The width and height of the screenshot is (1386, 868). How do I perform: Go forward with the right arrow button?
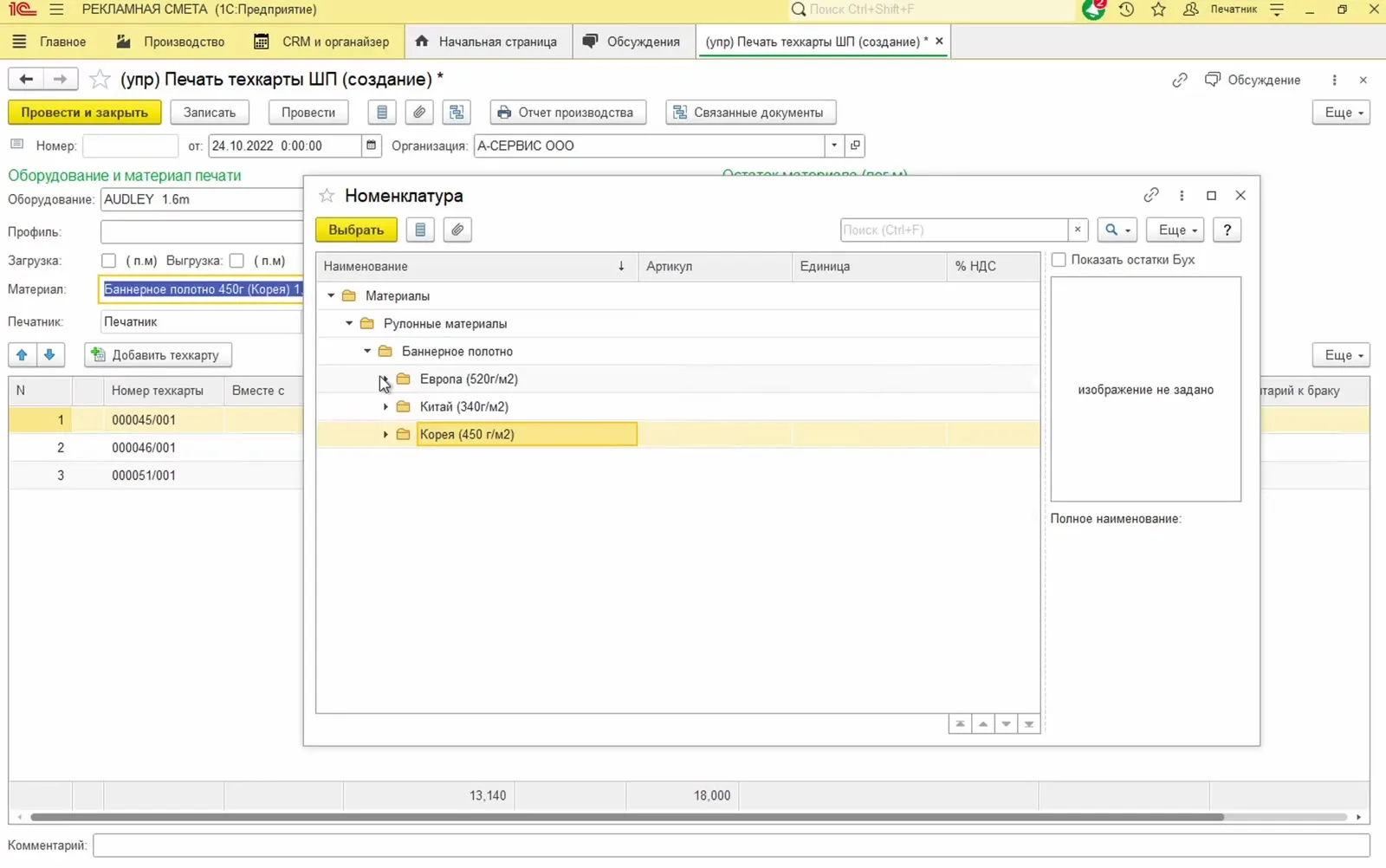(60, 79)
